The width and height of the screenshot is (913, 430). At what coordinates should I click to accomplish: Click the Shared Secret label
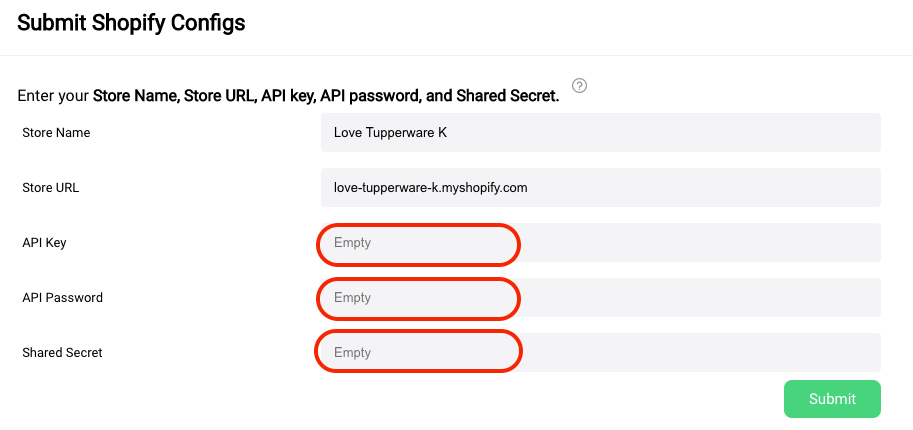tap(62, 353)
